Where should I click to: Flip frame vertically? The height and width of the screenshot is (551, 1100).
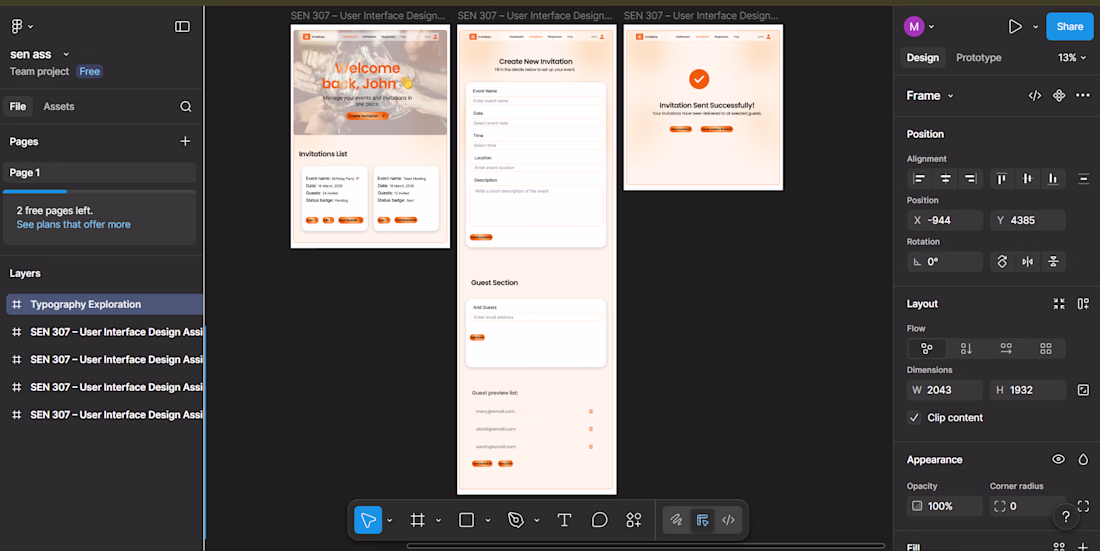1053,262
